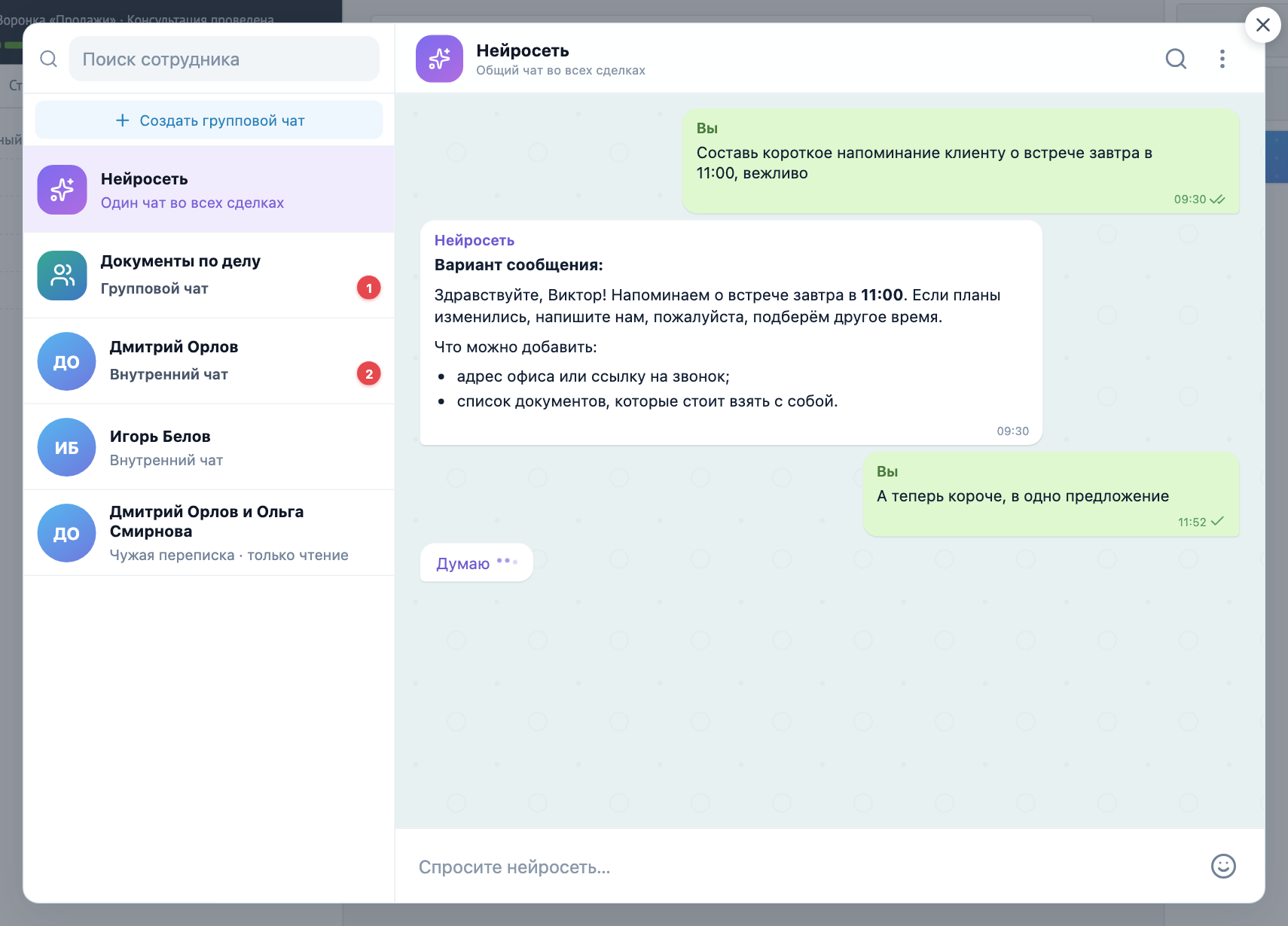Image resolution: width=1288 pixels, height=926 pixels.
Task: Open the Нейросеть chat in the list
Action: (x=209, y=190)
